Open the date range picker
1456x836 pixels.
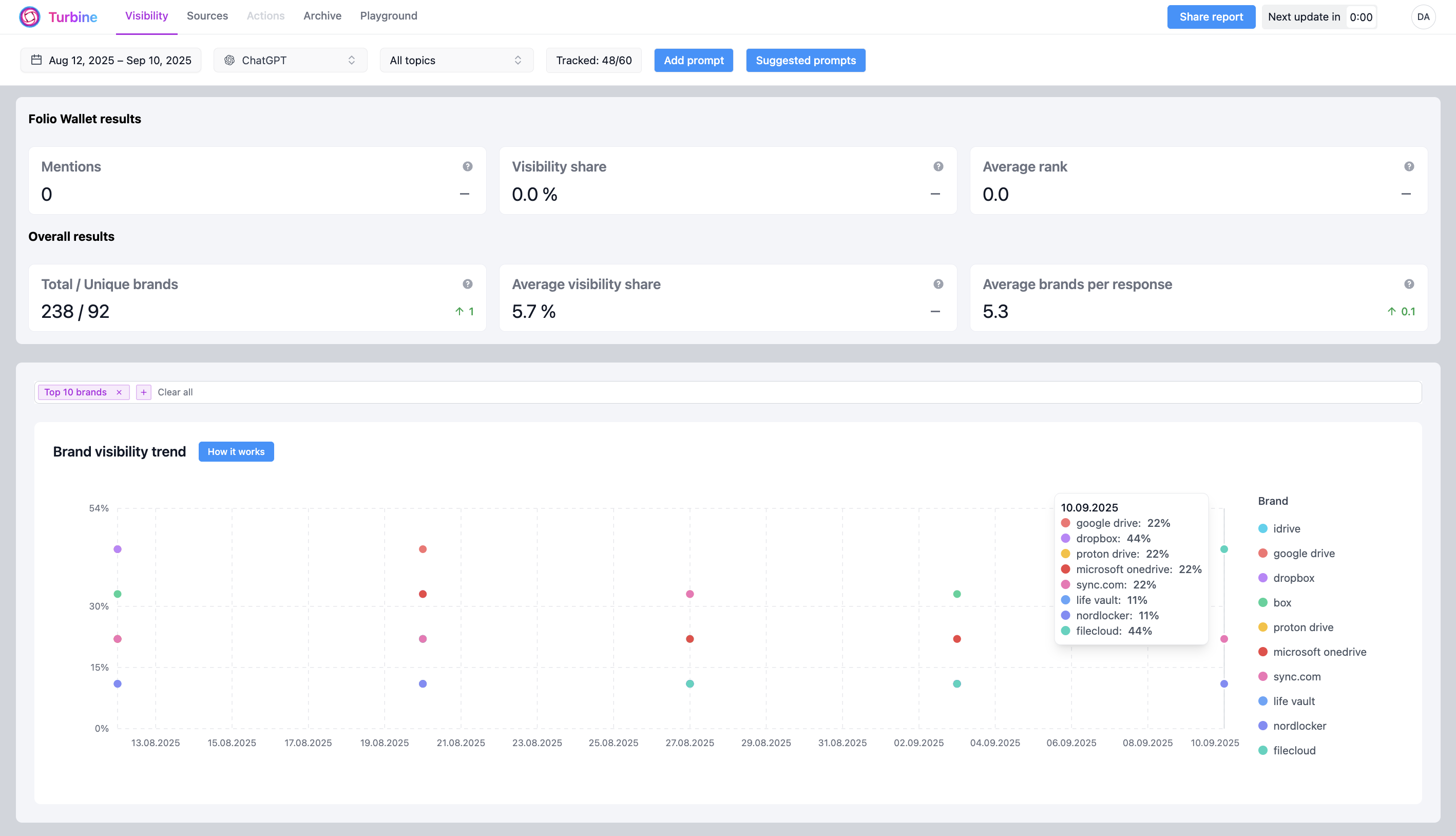[111, 60]
